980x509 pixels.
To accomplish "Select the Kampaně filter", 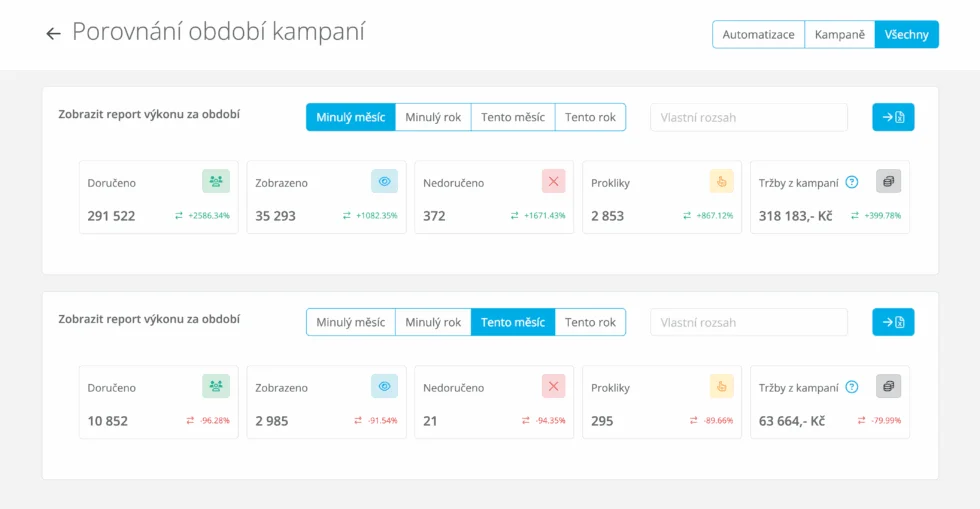I will point(839,34).
